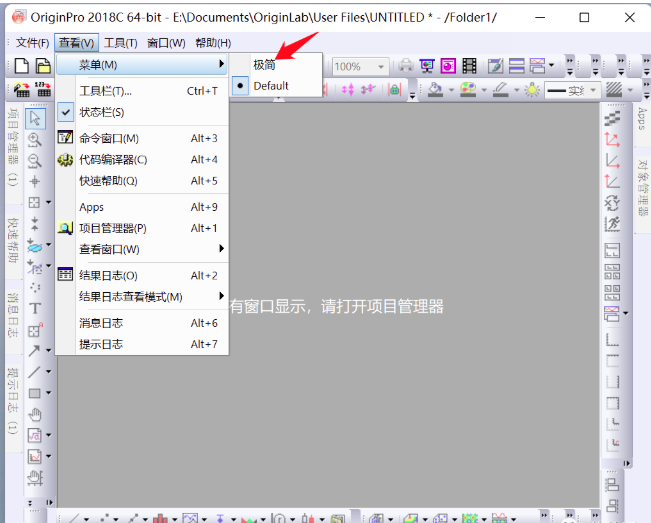Open the 工具(T) menu
This screenshot has width=651, height=523.
[x=120, y=43]
